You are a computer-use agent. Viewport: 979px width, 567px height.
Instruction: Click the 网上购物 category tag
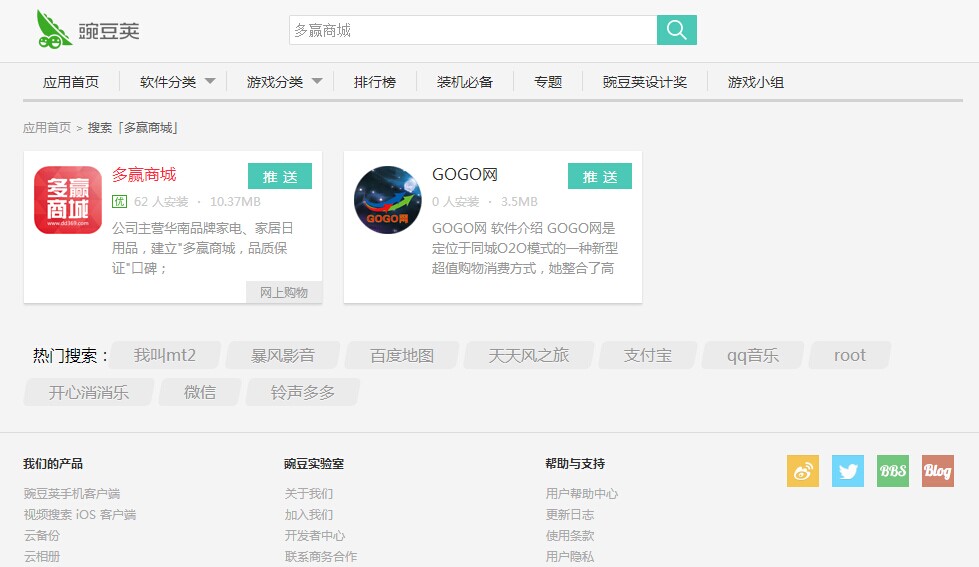[283, 292]
